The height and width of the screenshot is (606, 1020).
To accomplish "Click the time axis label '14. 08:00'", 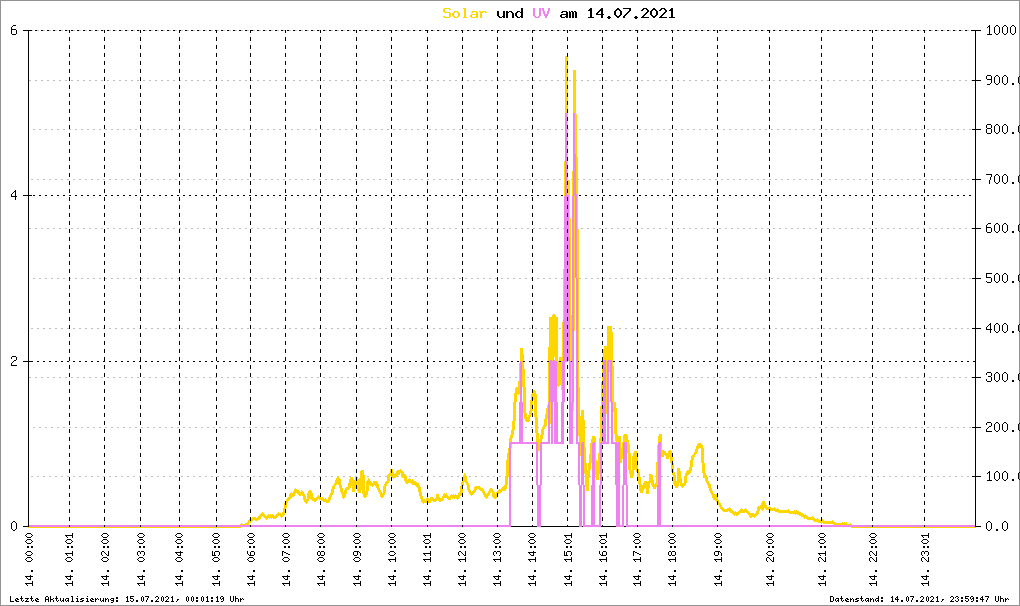I will pyautogui.click(x=321, y=560).
